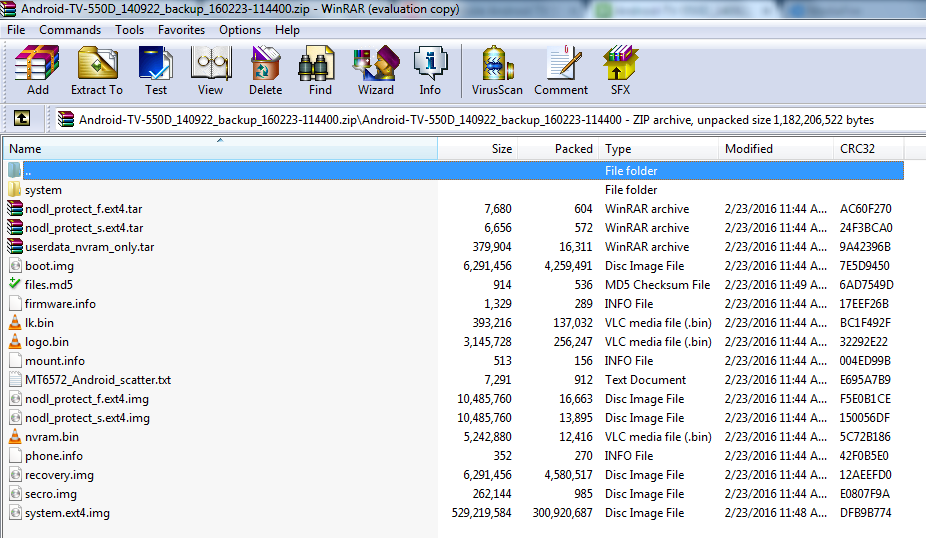Click the packed value 16,311
This screenshot has width=926, height=538.
(x=576, y=246)
